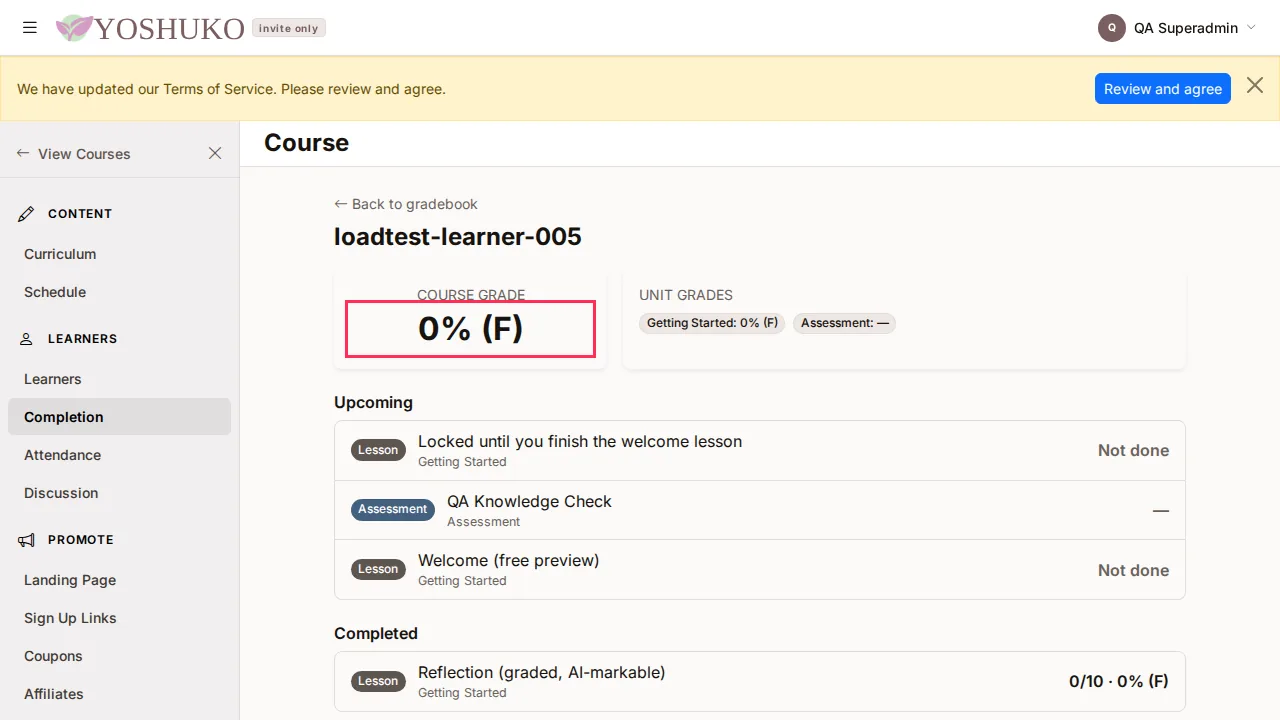The image size is (1280, 720).
Task: Open QA Knowledge Check assessment row
Action: [x=760, y=510]
